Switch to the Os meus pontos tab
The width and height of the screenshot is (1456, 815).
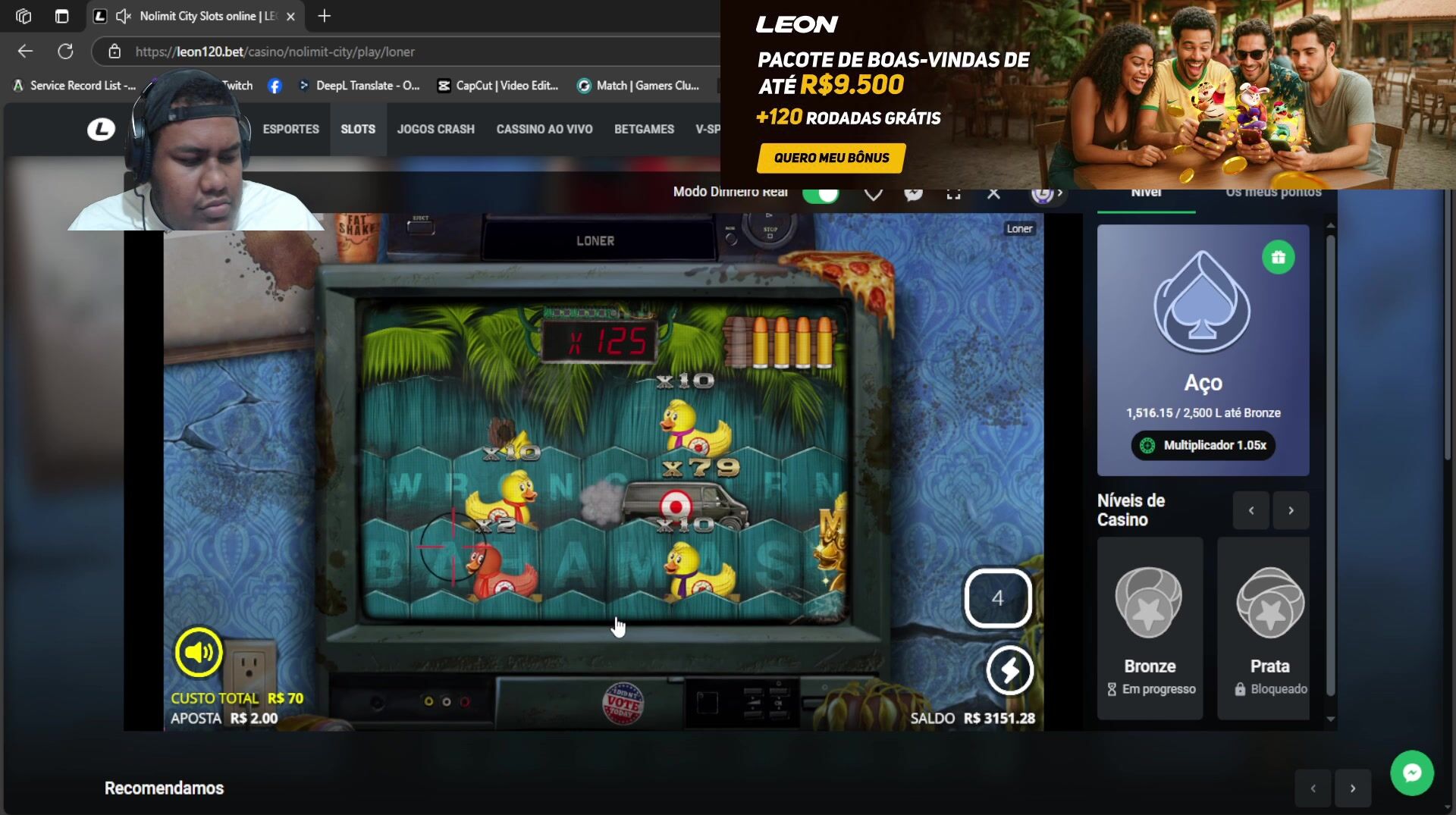pyautogui.click(x=1273, y=194)
